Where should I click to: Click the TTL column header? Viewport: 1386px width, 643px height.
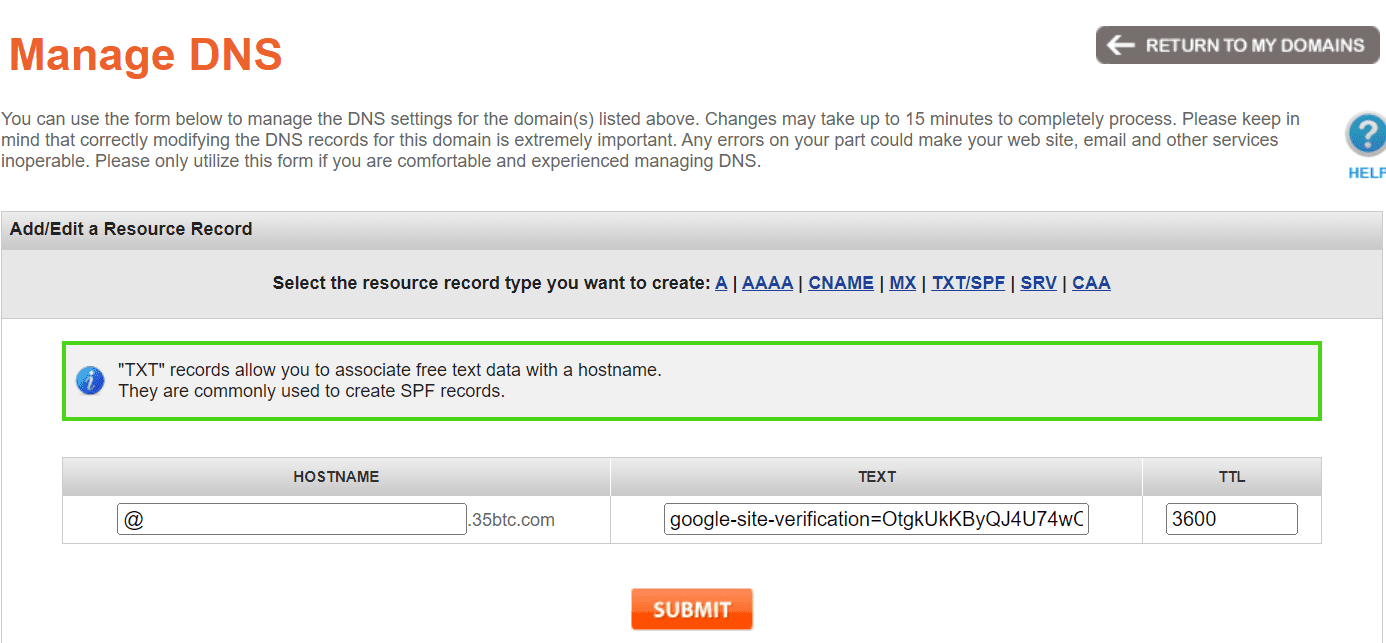click(x=1231, y=477)
